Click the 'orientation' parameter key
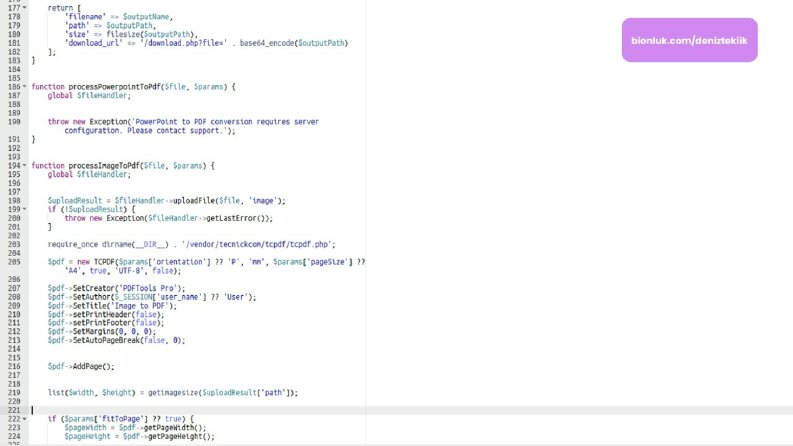This screenshot has height=446, width=793. [179, 262]
